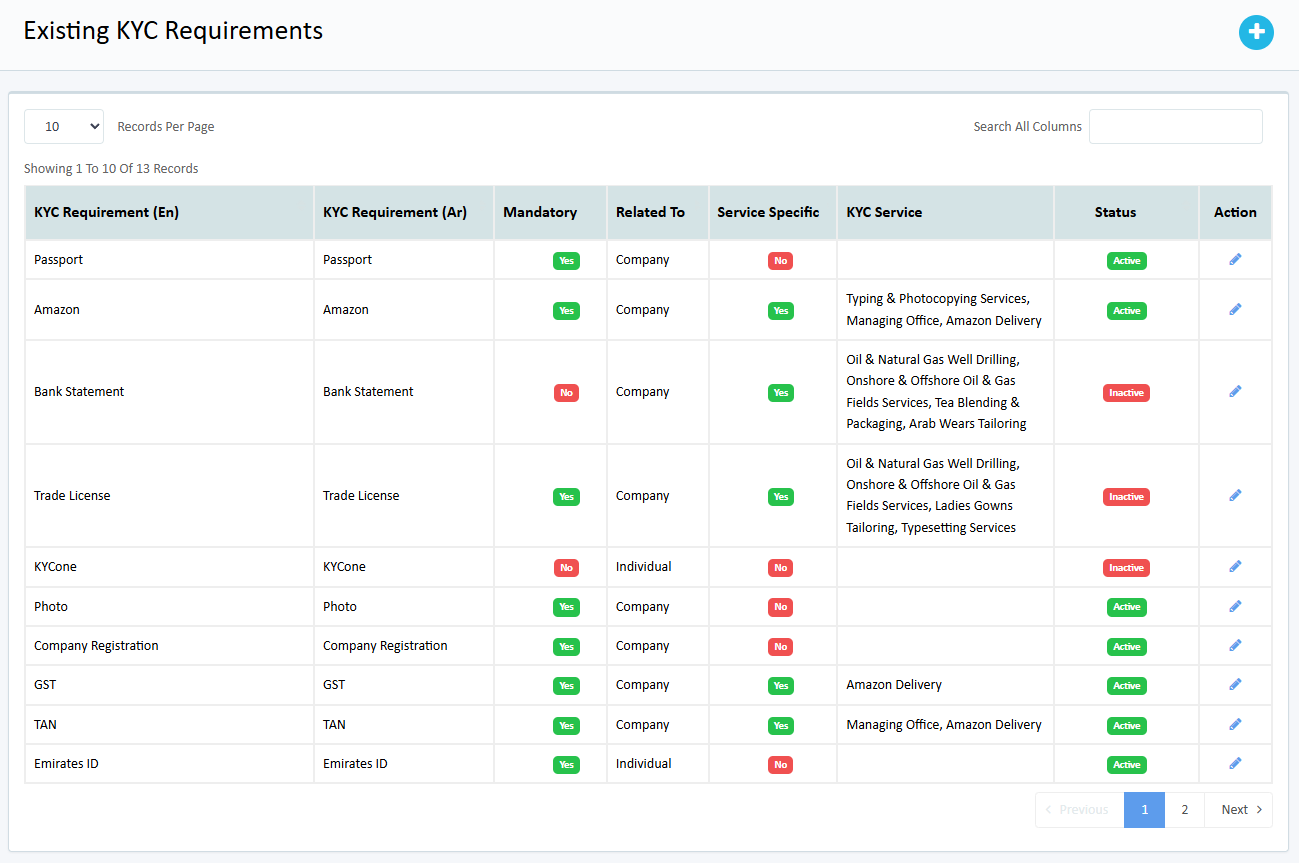The image size is (1299, 863).
Task: Edit the Passport row using pencil icon
Action: [1235, 259]
